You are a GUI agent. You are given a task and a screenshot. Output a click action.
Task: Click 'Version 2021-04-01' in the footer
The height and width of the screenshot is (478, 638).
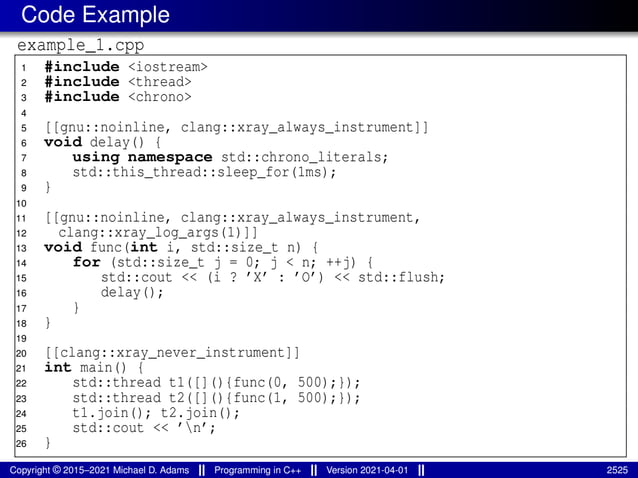367,470
